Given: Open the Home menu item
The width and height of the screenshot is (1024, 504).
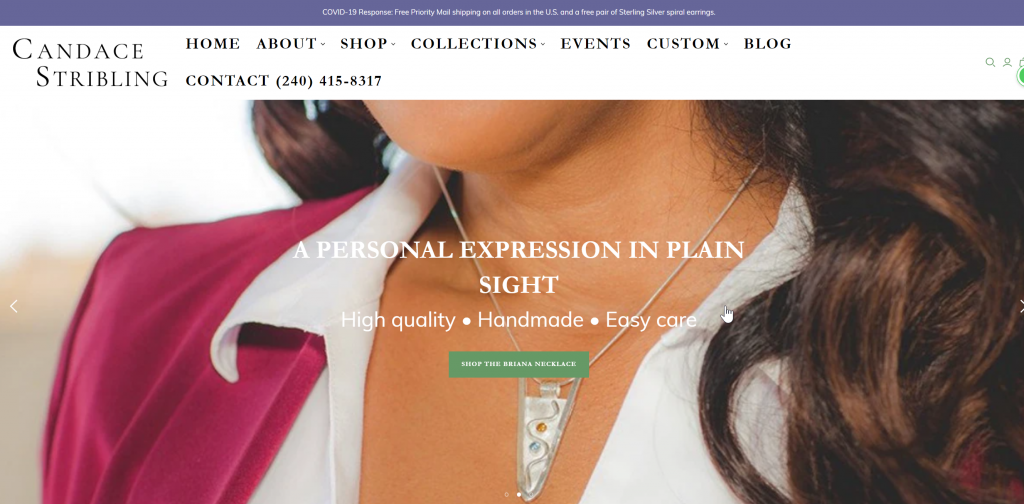Looking at the screenshot, I should [213, 44].
